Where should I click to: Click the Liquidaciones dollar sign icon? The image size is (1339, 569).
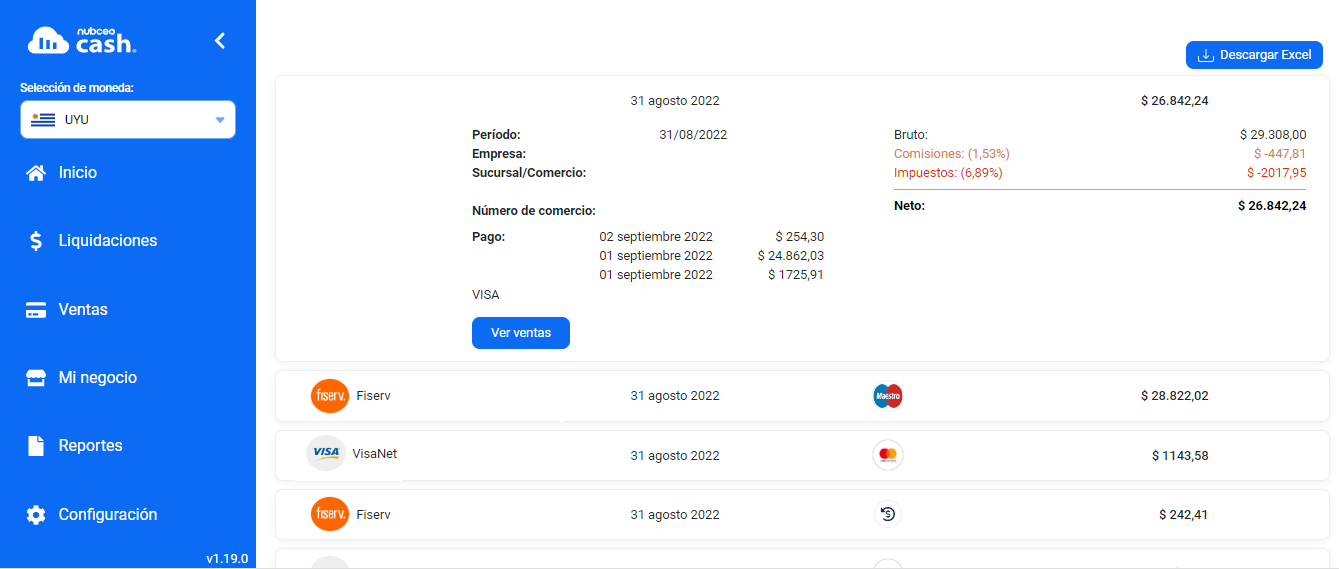[x=36, y=241]
